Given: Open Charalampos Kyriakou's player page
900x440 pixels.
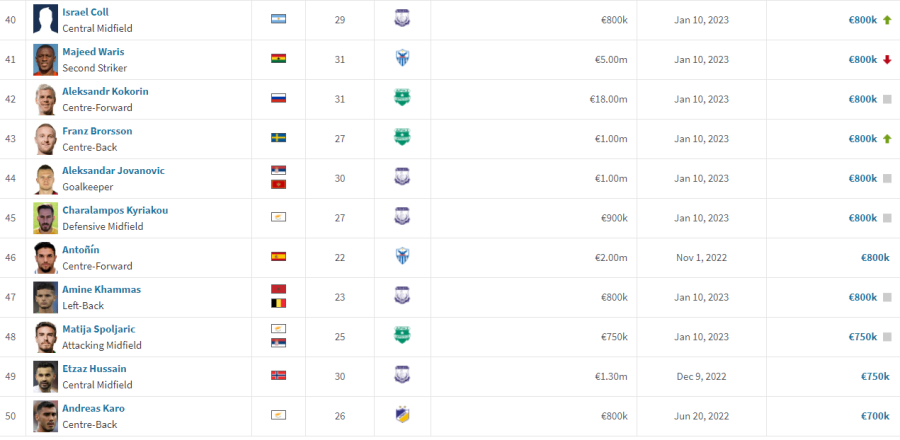Looking at the screenshot, I should 115,210.
